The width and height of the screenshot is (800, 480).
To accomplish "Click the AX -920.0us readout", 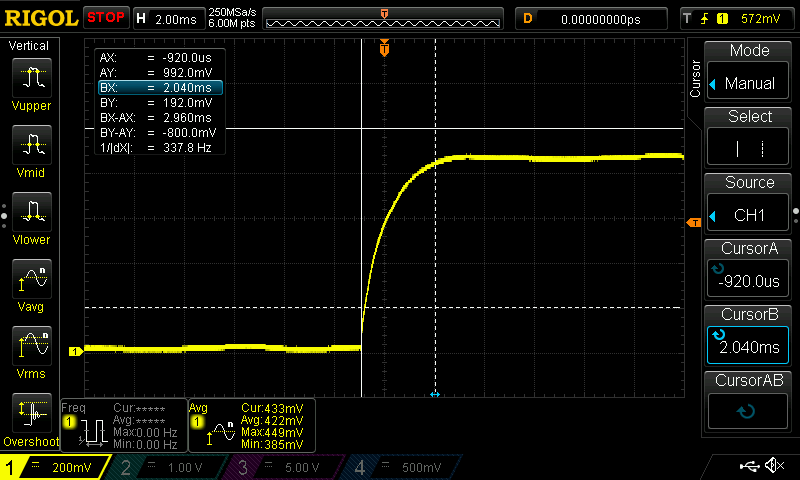I will [156, 58].
